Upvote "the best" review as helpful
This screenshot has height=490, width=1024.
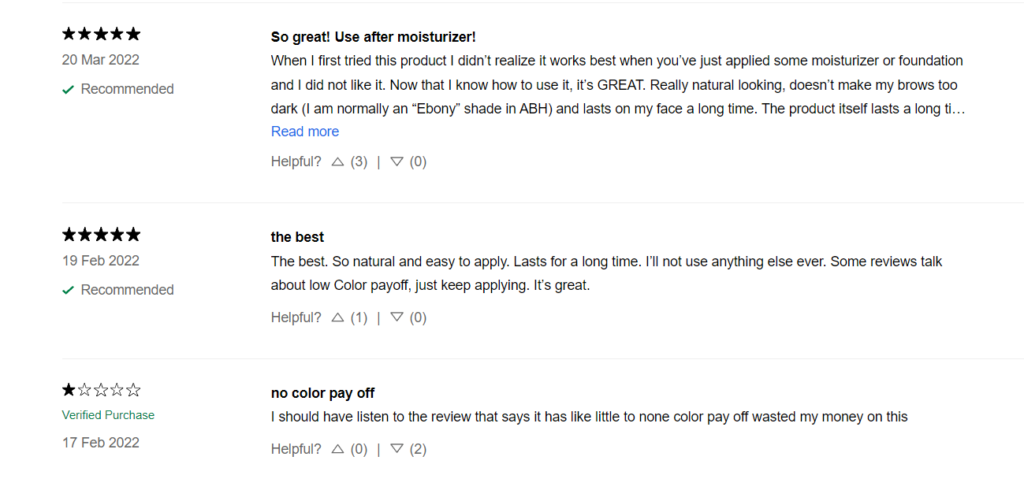click(x=338, y=318)
